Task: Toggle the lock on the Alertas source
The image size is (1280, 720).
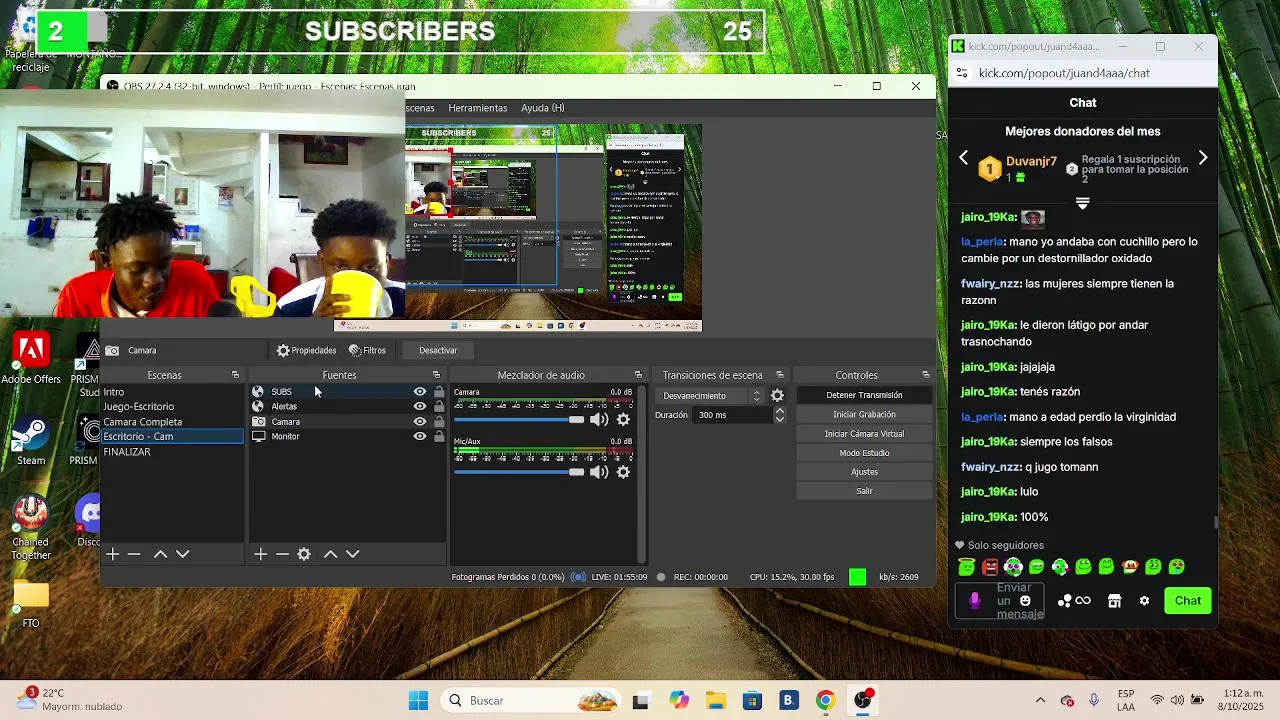Action: (x=439, y=407)
